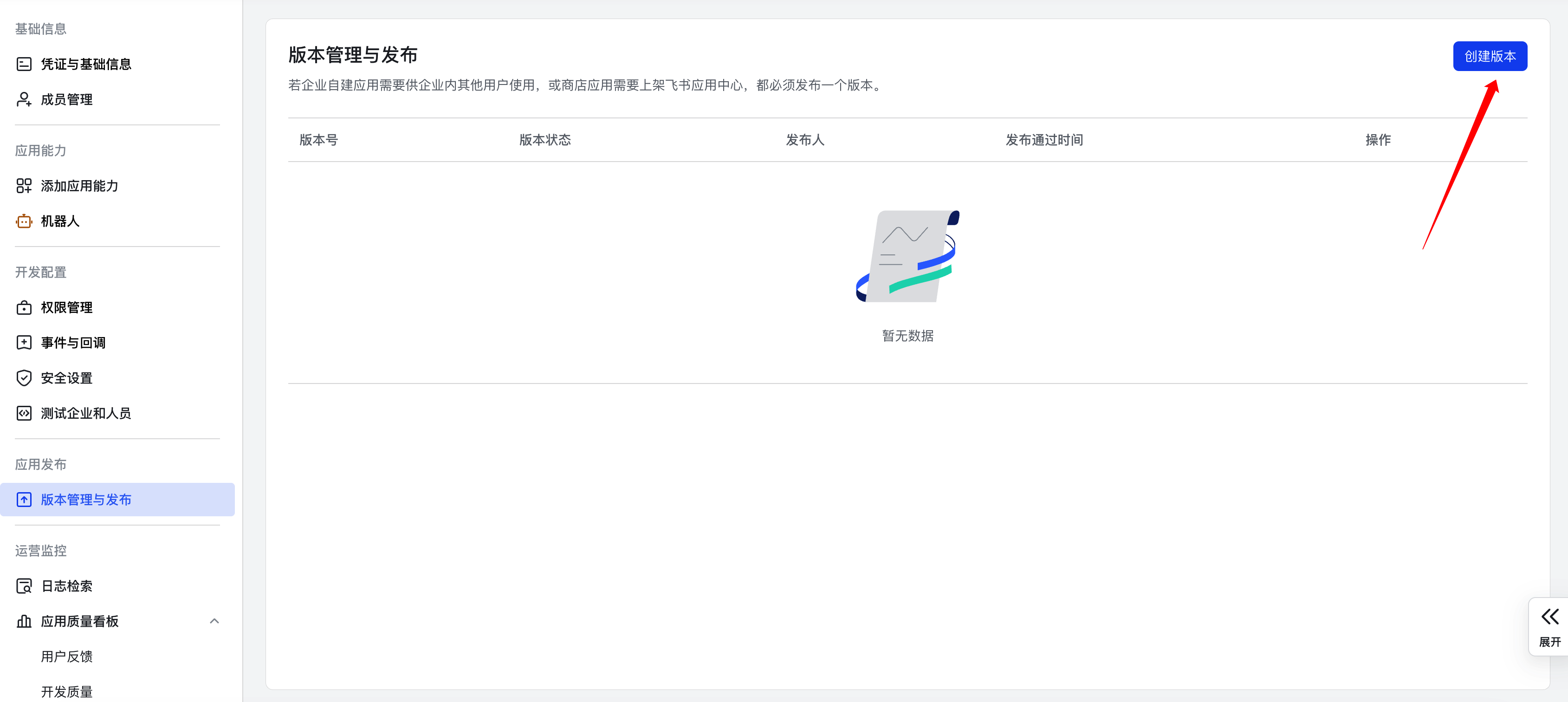1568x702 pixels.
Task: Click the 凭证与基础信息 credential icon
Action: (x=24, y=63)
